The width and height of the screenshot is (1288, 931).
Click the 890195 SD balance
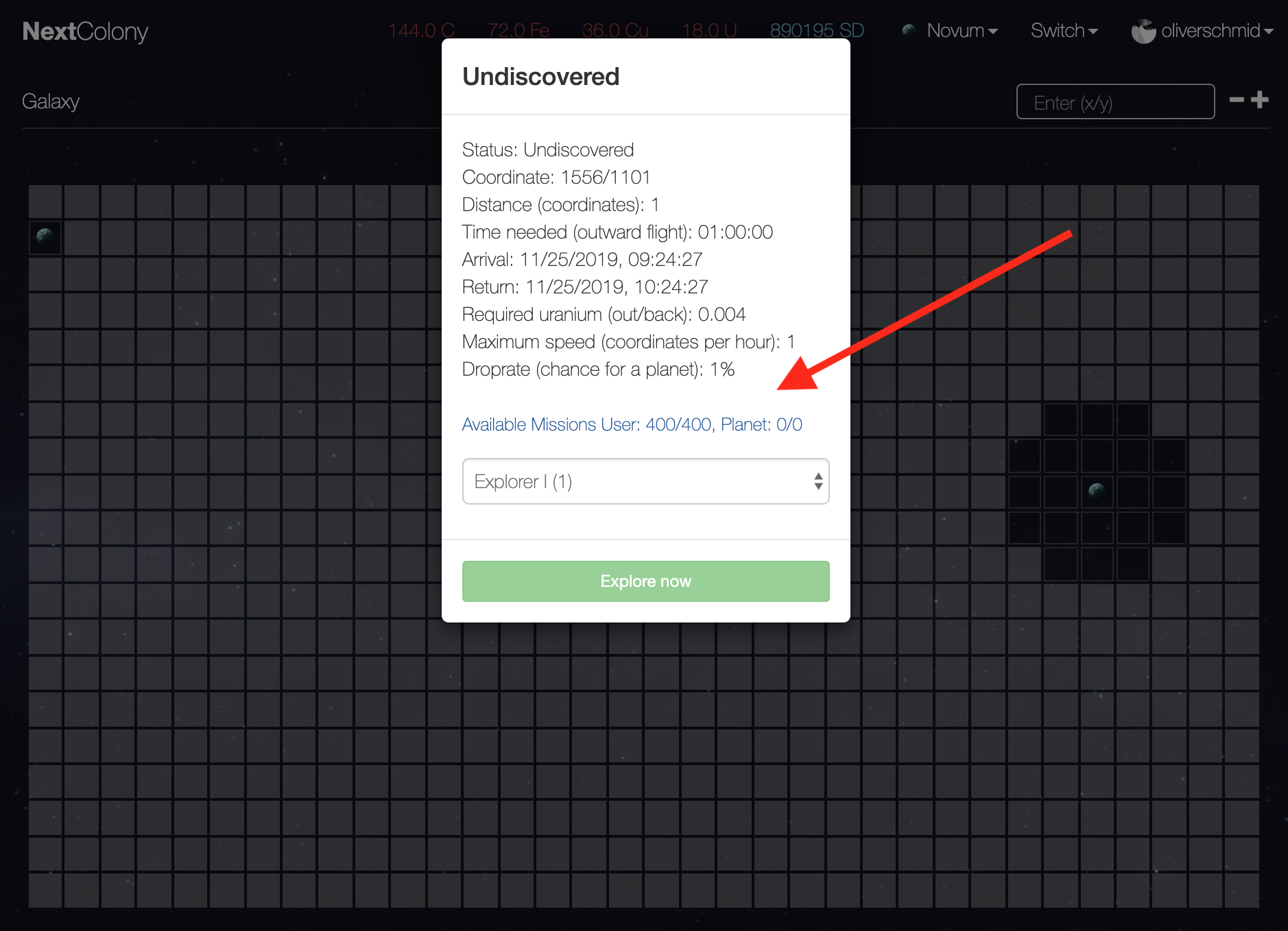816,31
